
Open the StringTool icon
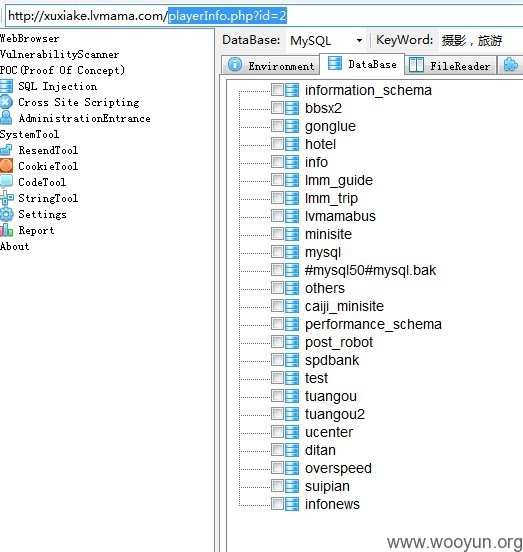point(6,198)
